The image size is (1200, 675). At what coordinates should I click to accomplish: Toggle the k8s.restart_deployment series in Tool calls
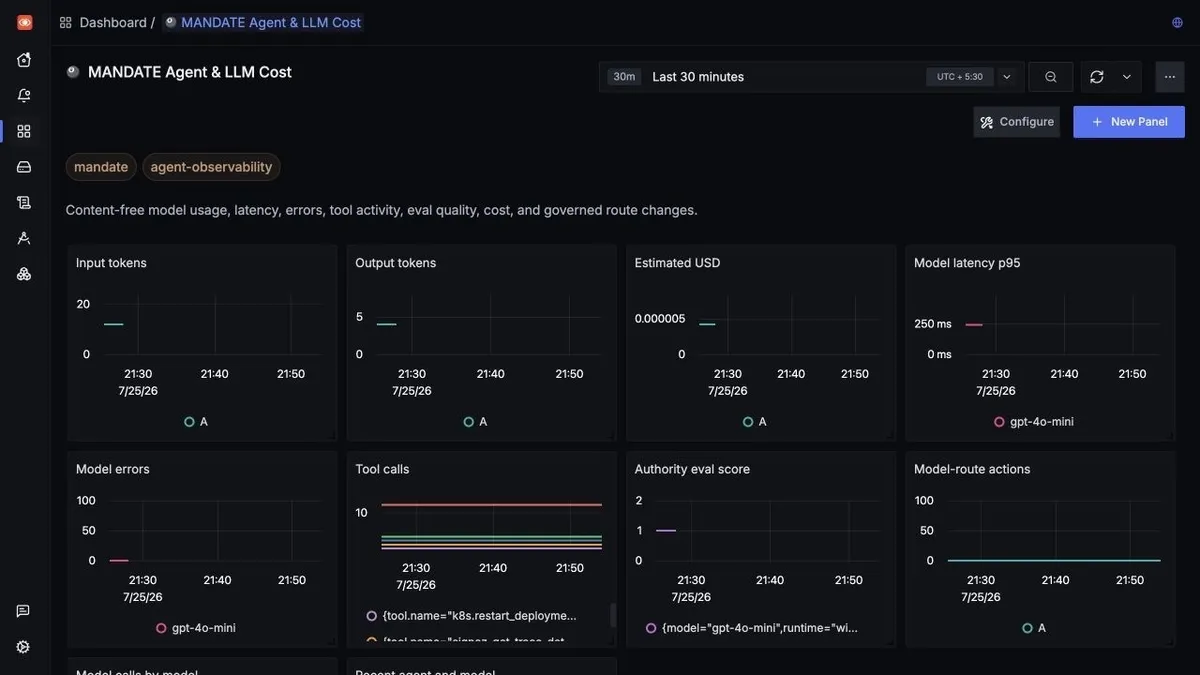coord(472,616)
